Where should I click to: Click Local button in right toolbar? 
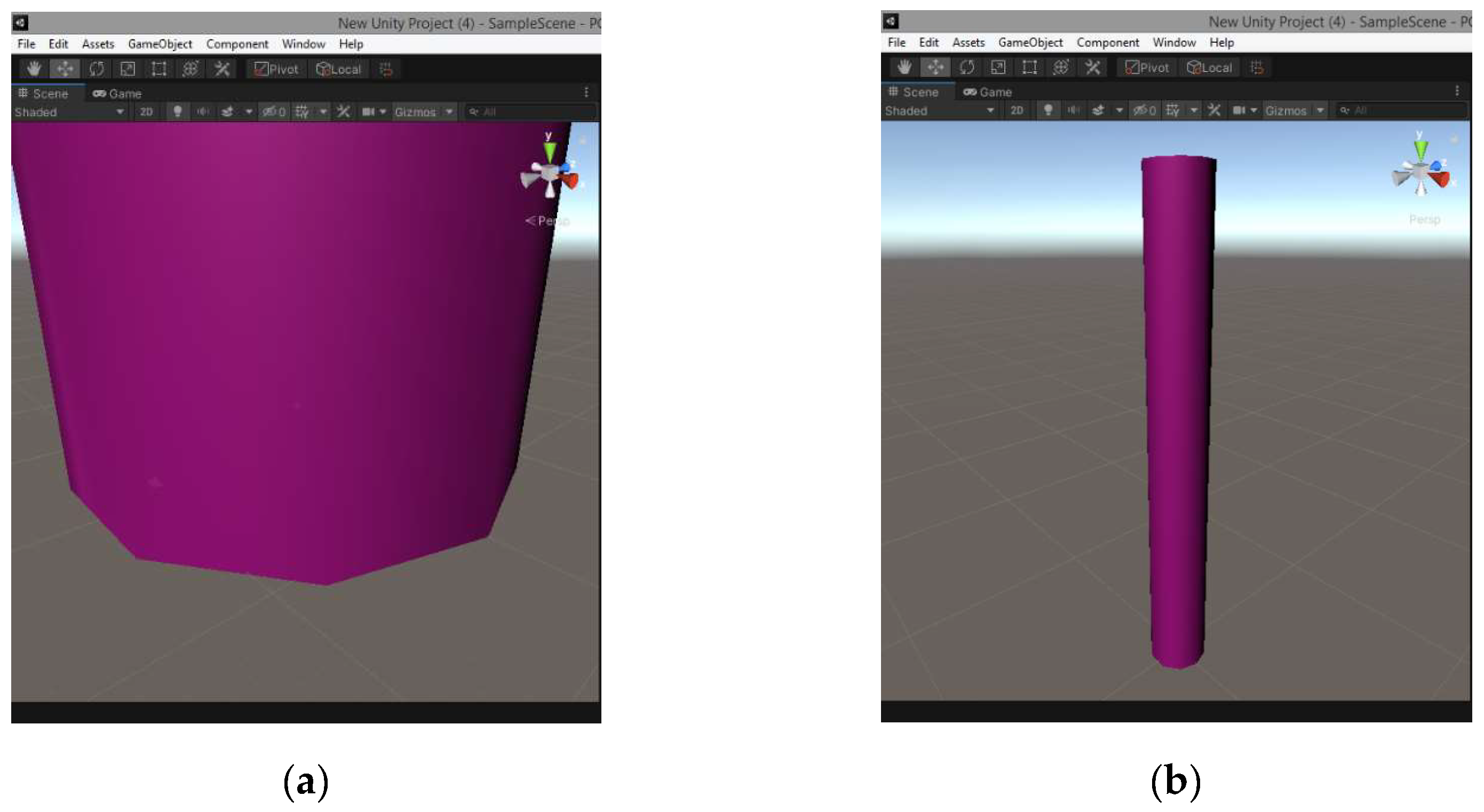pos(1209,67)
